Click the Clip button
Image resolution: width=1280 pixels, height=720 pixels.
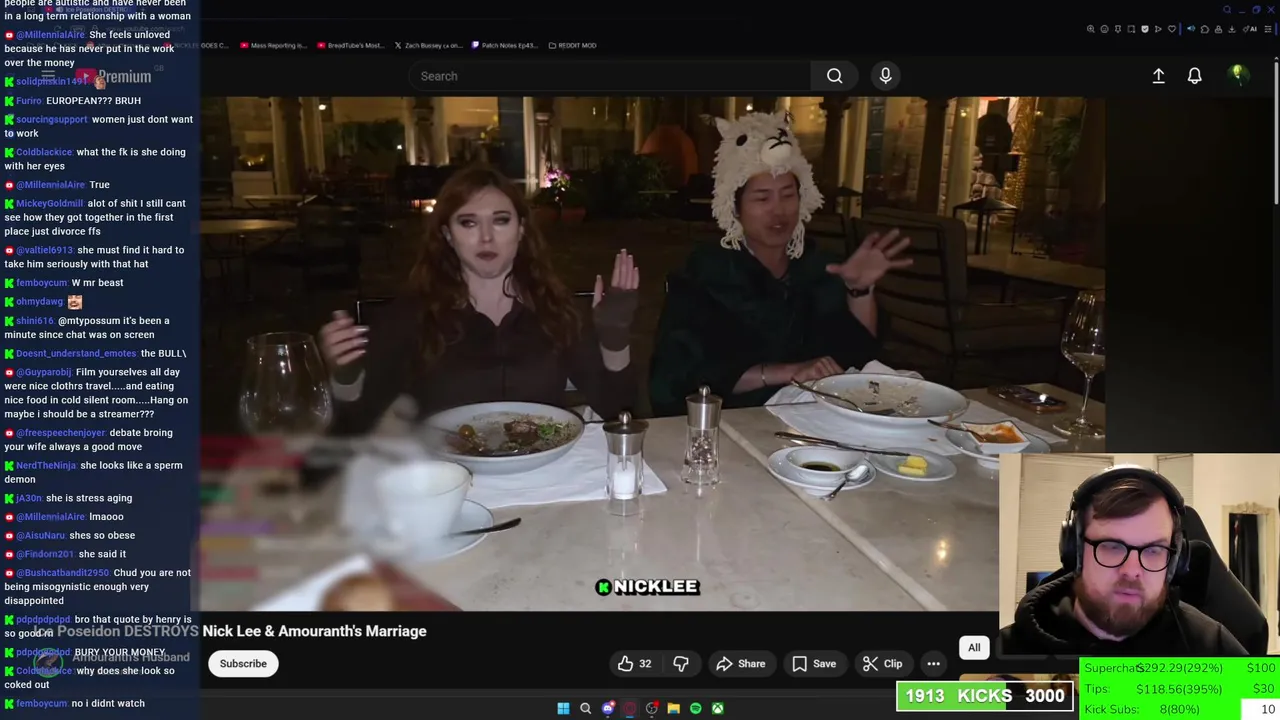(882, 664)
